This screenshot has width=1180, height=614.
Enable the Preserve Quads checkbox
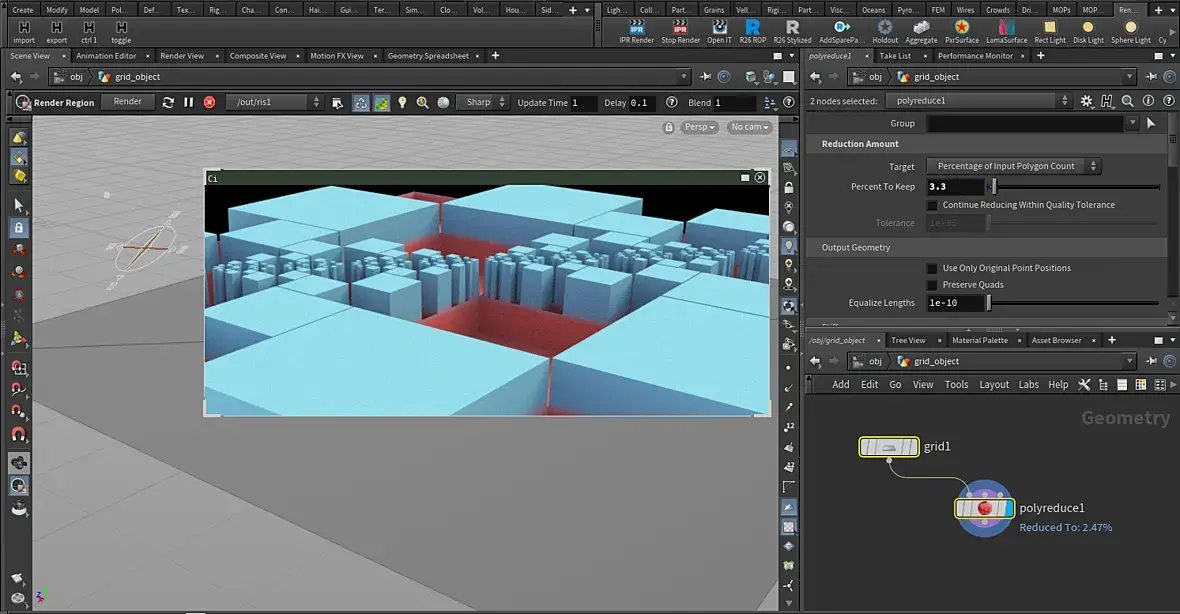pyautogui.click(x=933, y=285)
